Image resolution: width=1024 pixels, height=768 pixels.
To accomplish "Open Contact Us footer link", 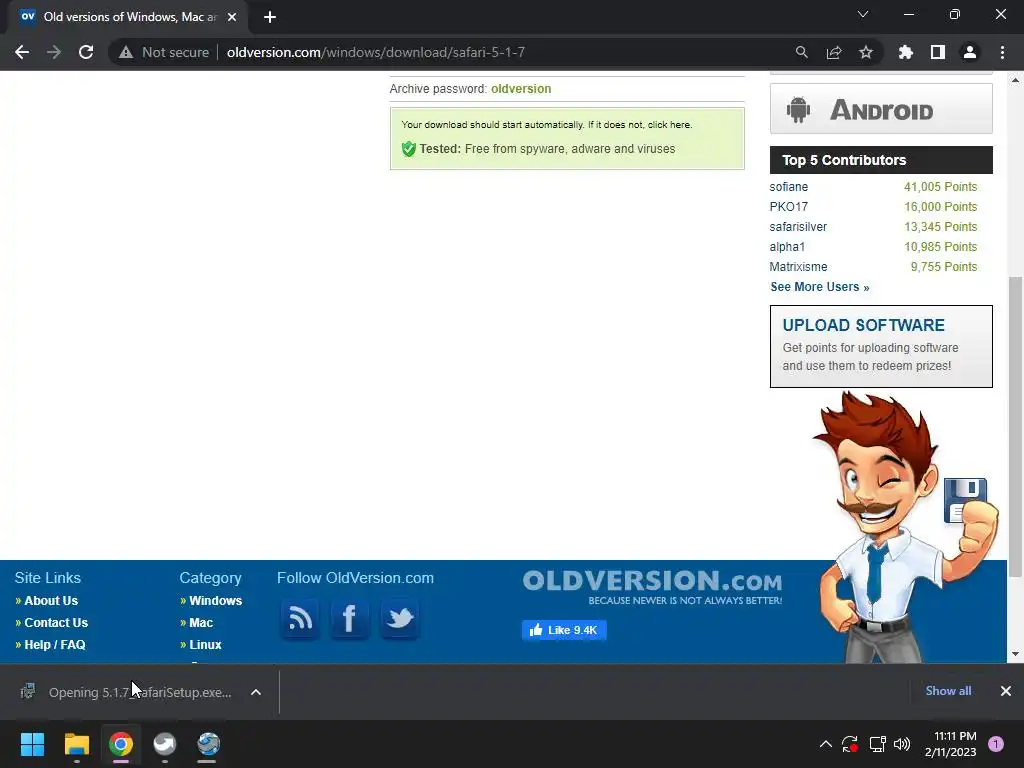I will [56, 623].
